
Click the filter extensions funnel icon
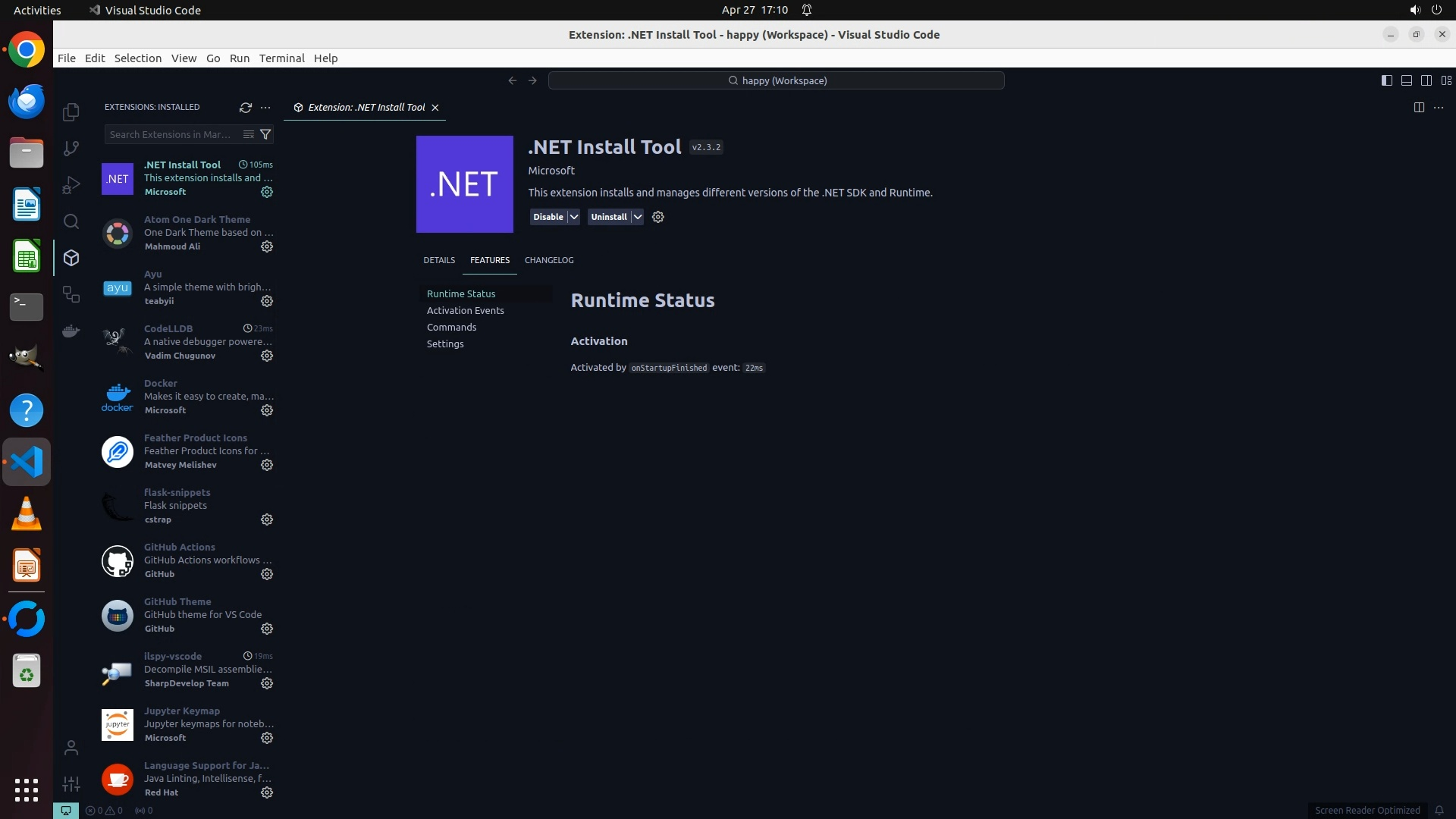(x=265, y=134)
